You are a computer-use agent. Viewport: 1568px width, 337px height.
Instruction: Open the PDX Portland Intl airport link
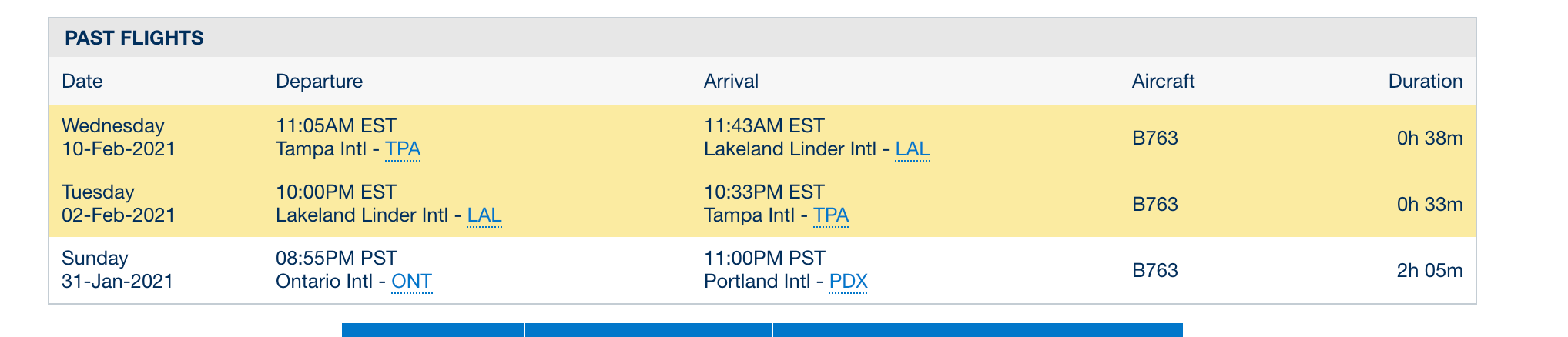click(x=848, y=282)
